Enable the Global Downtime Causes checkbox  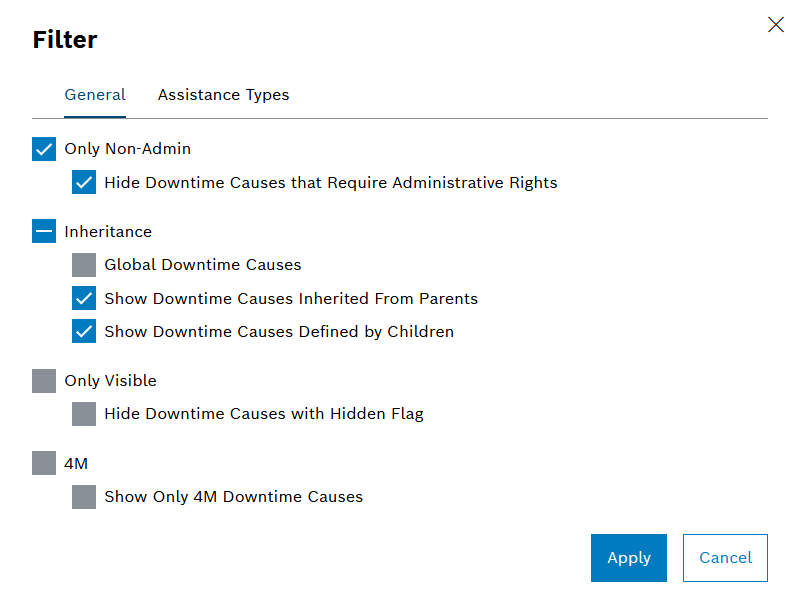[x=84, y=265]
